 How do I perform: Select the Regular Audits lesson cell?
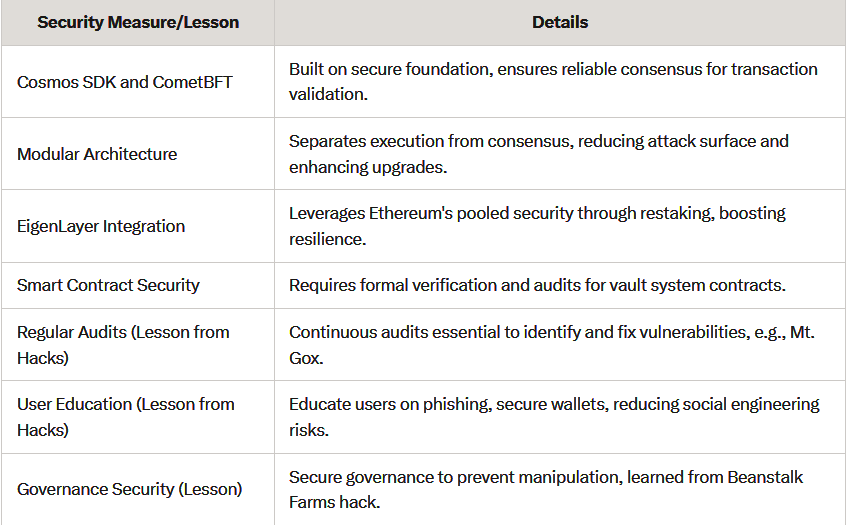point(138,345)
